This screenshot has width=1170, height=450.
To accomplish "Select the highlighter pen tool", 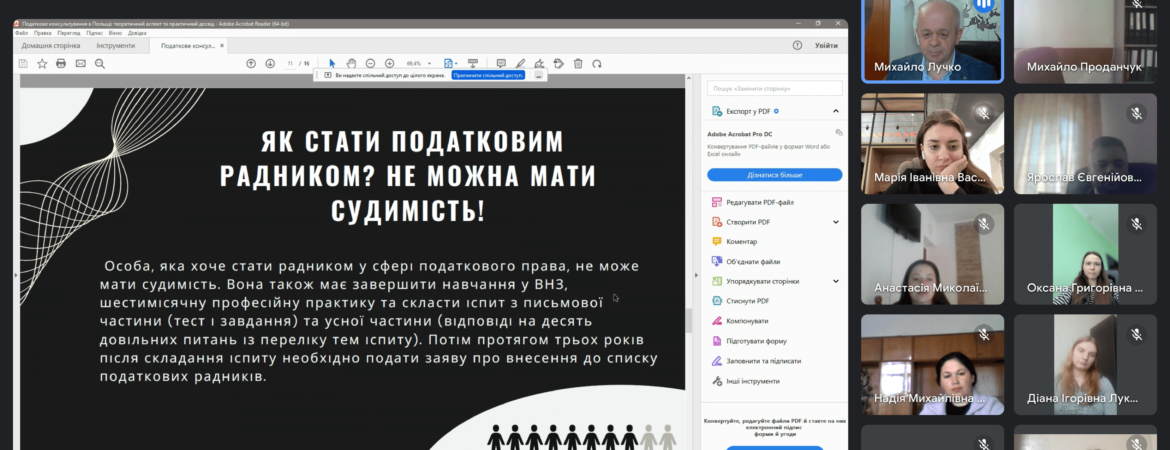I will coord(520,63).
